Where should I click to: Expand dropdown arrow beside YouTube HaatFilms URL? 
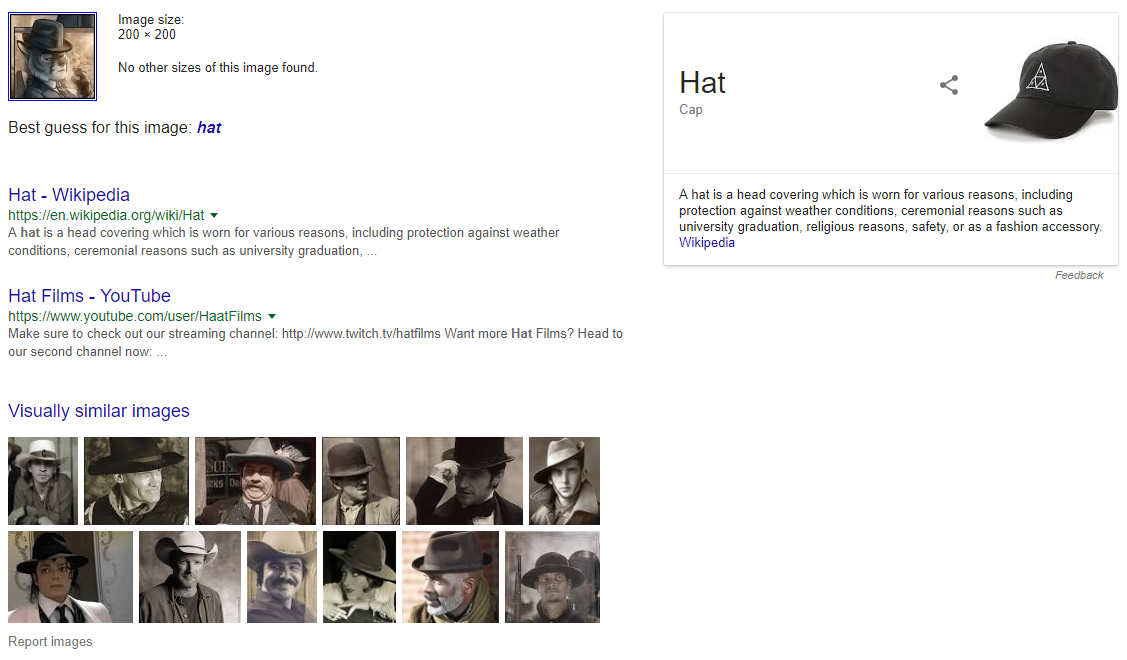[272, 316]
